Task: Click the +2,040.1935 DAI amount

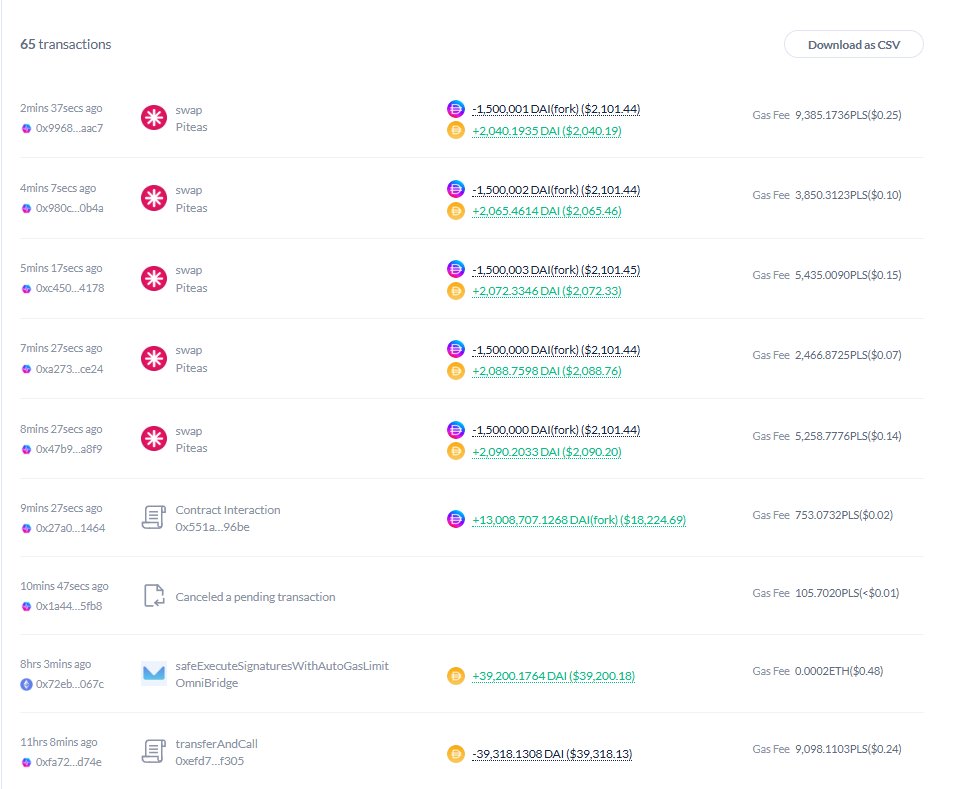Action: (x=547, y=131)
